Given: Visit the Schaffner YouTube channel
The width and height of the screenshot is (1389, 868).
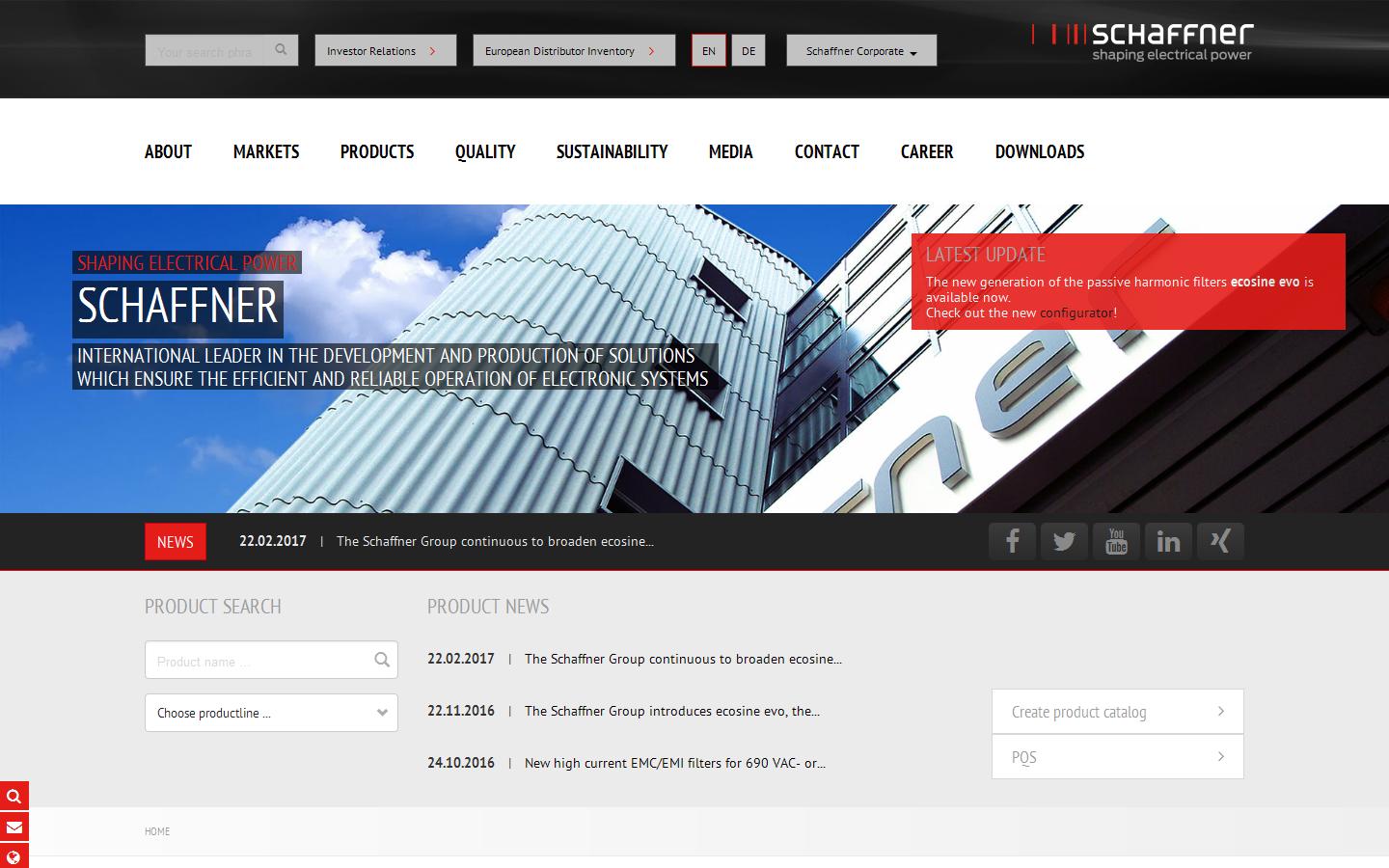Looking at the screenshot, I should point(1116,541).
